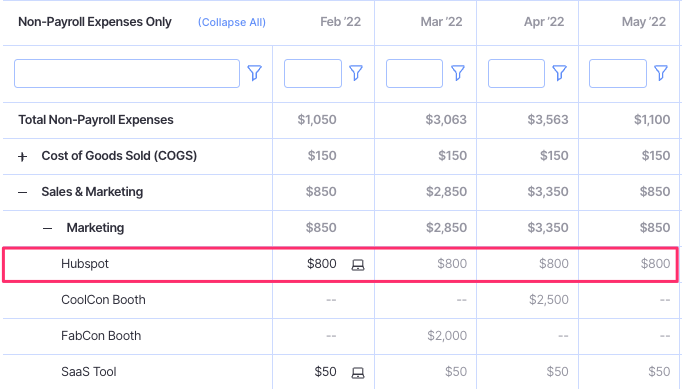Click Sales & Marketing $2,850 in Mar '22
This screenshot has height=389, width=682.
pos(447,192)
